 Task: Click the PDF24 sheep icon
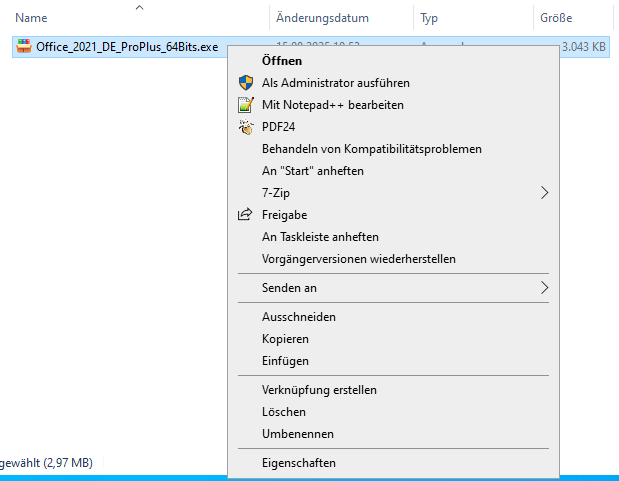pyautogui.click(x=246, y=127)
